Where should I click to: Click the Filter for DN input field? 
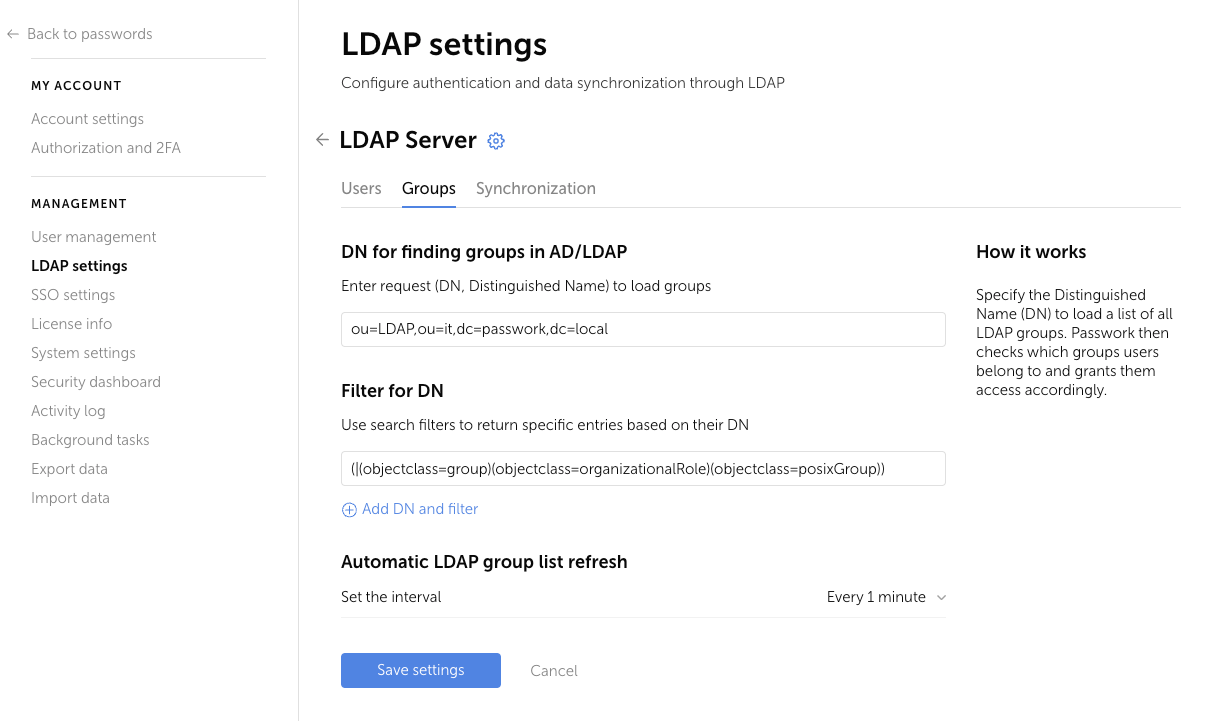[643, 468]
